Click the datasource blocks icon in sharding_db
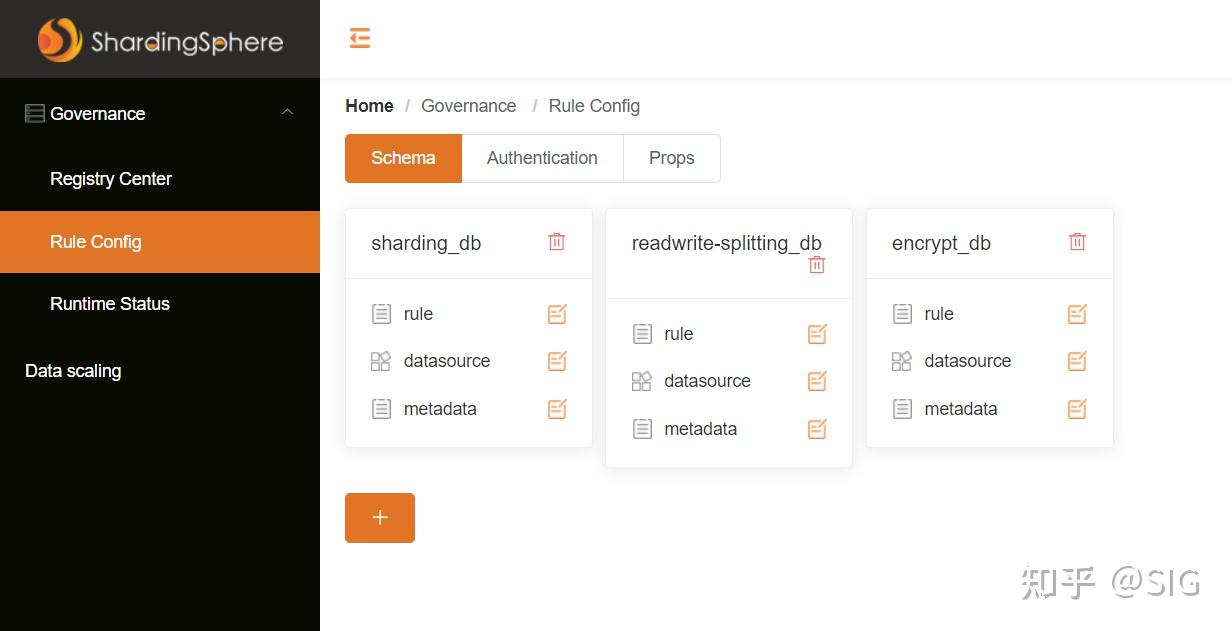 point(381,361)
